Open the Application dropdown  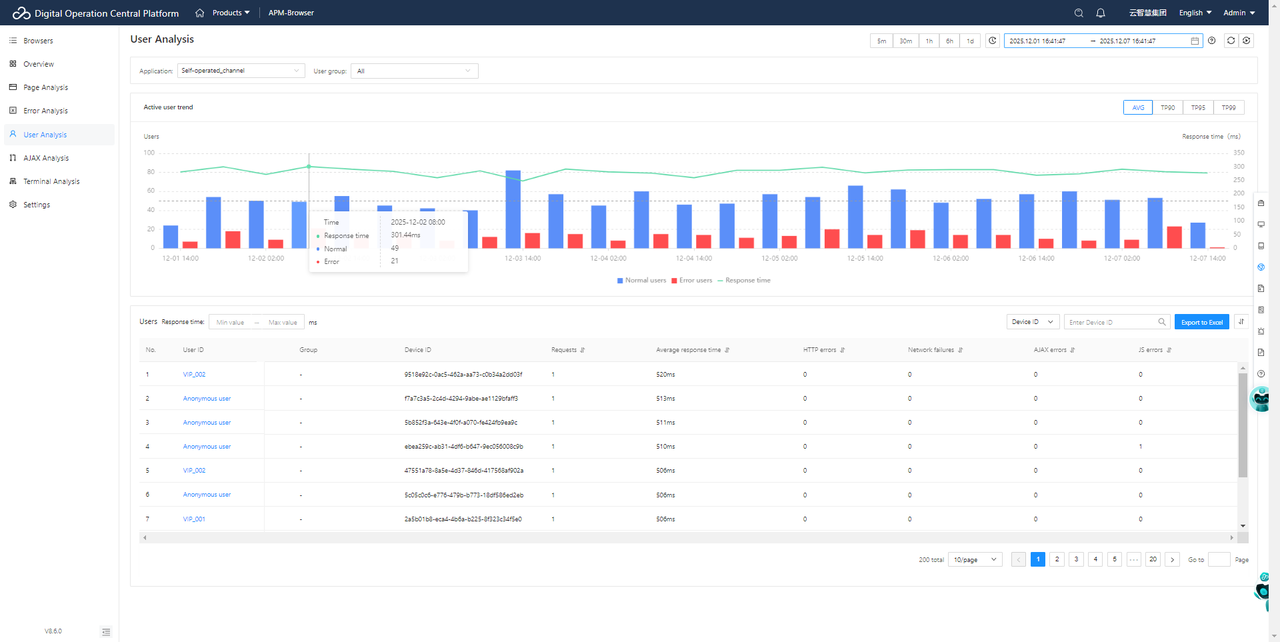pos(240,70)
